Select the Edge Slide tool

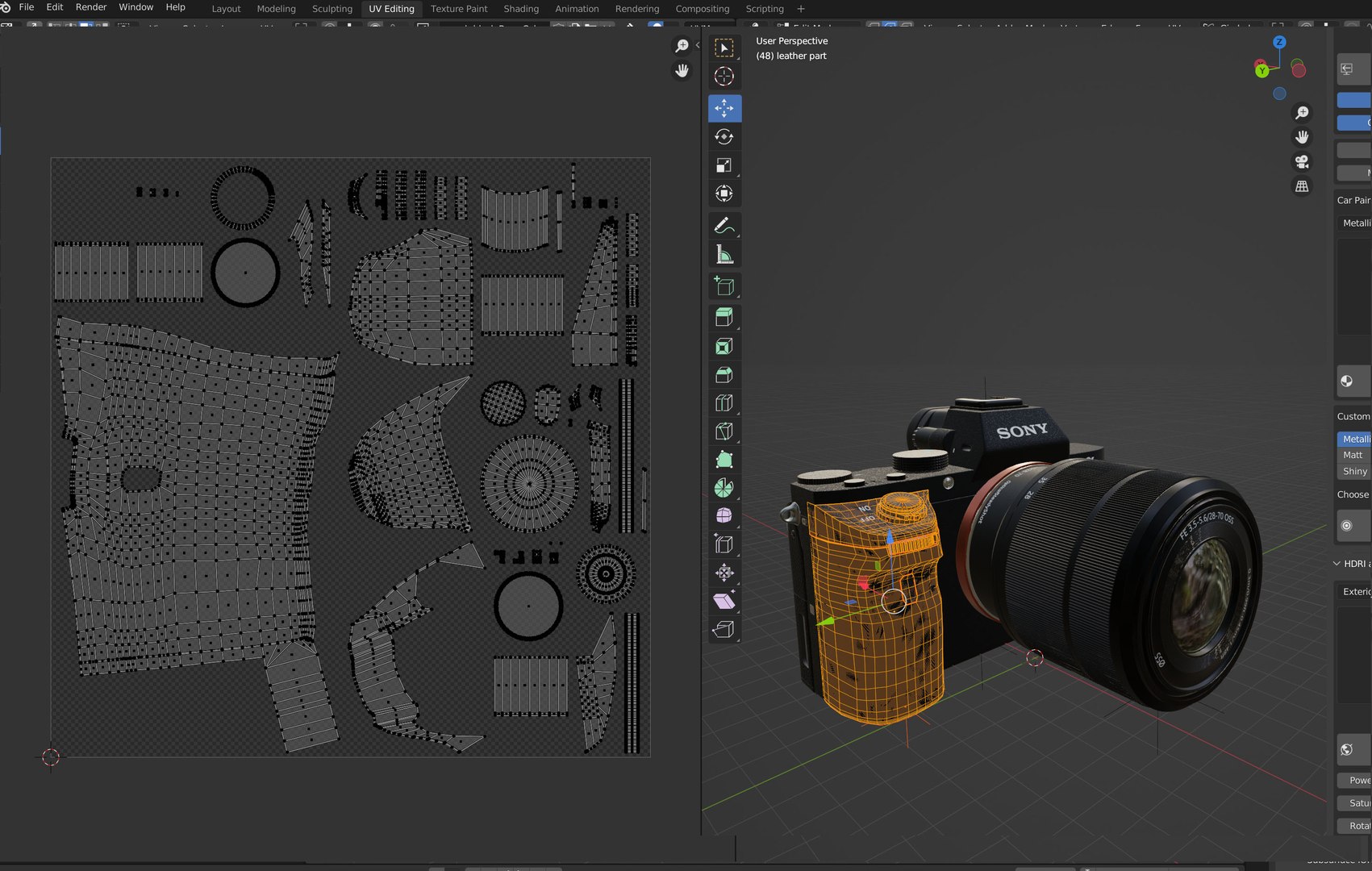[x=724, y=544]
